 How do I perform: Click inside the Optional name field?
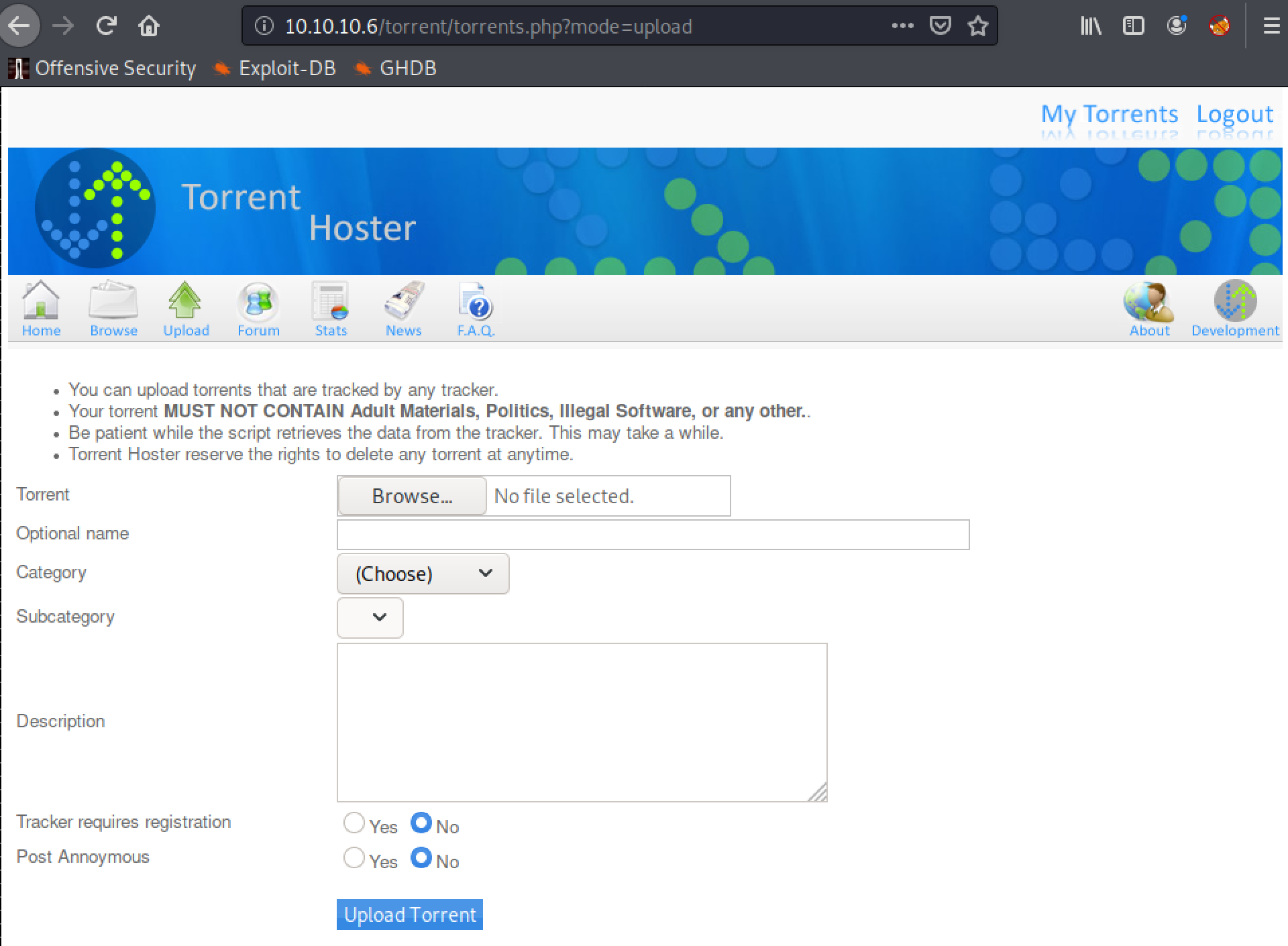click(x=653, y=535)
